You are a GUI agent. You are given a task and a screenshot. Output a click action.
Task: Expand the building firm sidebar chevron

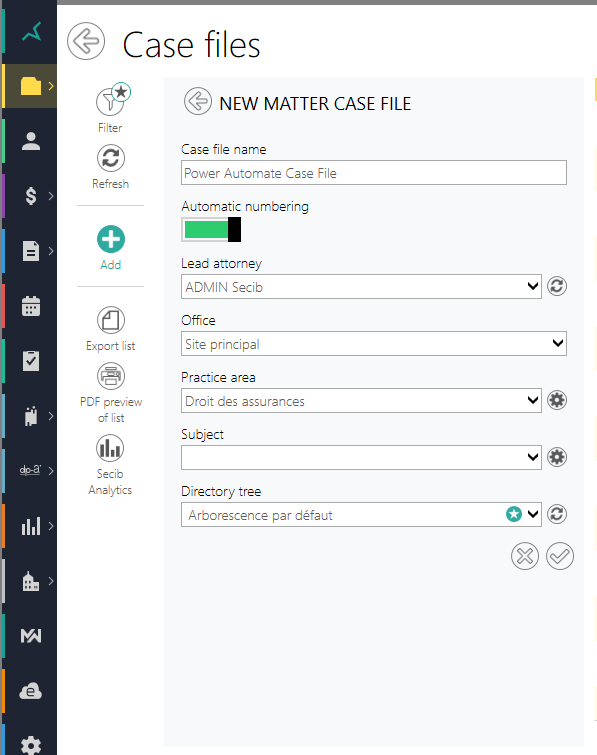pos(51,581)
